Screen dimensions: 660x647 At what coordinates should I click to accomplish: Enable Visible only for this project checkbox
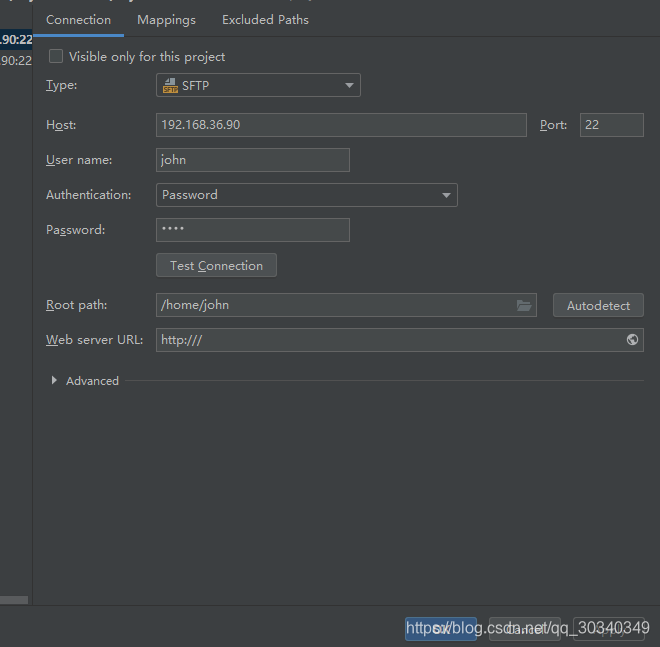56,56
